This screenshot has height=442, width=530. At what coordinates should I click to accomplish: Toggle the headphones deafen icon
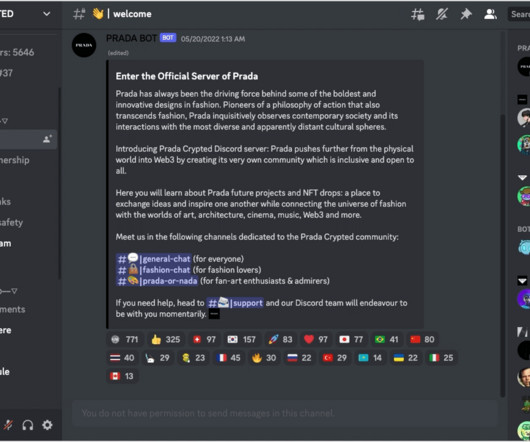[x=28, y=425]
